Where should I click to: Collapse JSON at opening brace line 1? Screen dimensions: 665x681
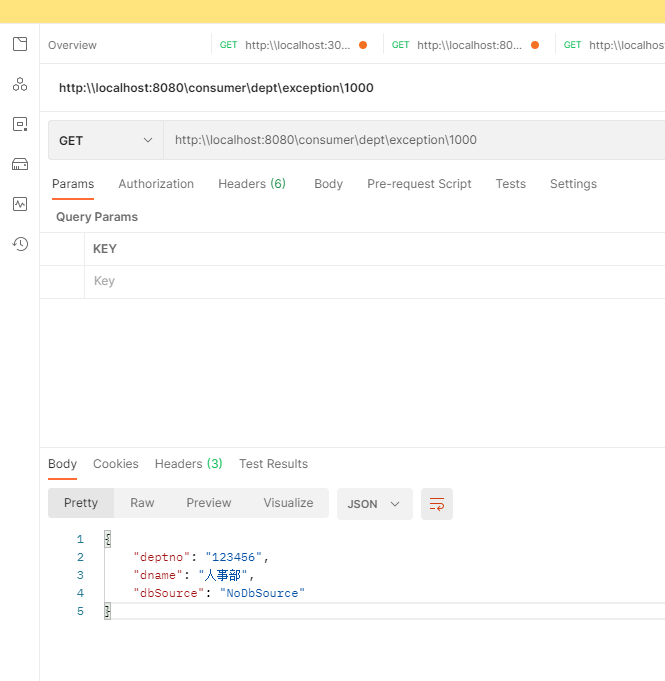(x=107, y=539)
